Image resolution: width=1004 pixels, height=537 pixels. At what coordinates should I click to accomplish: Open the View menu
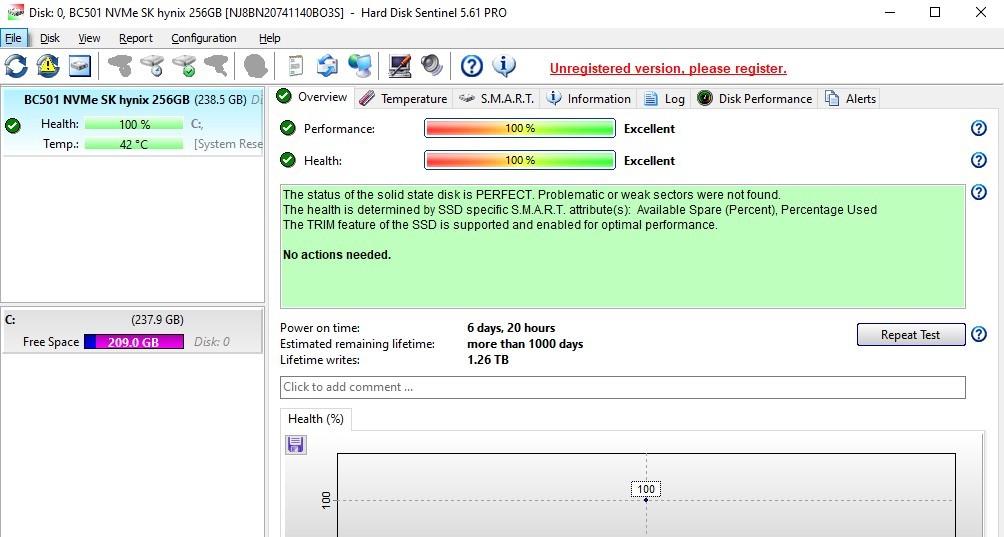pyautogui.click(x=89, y=38)
